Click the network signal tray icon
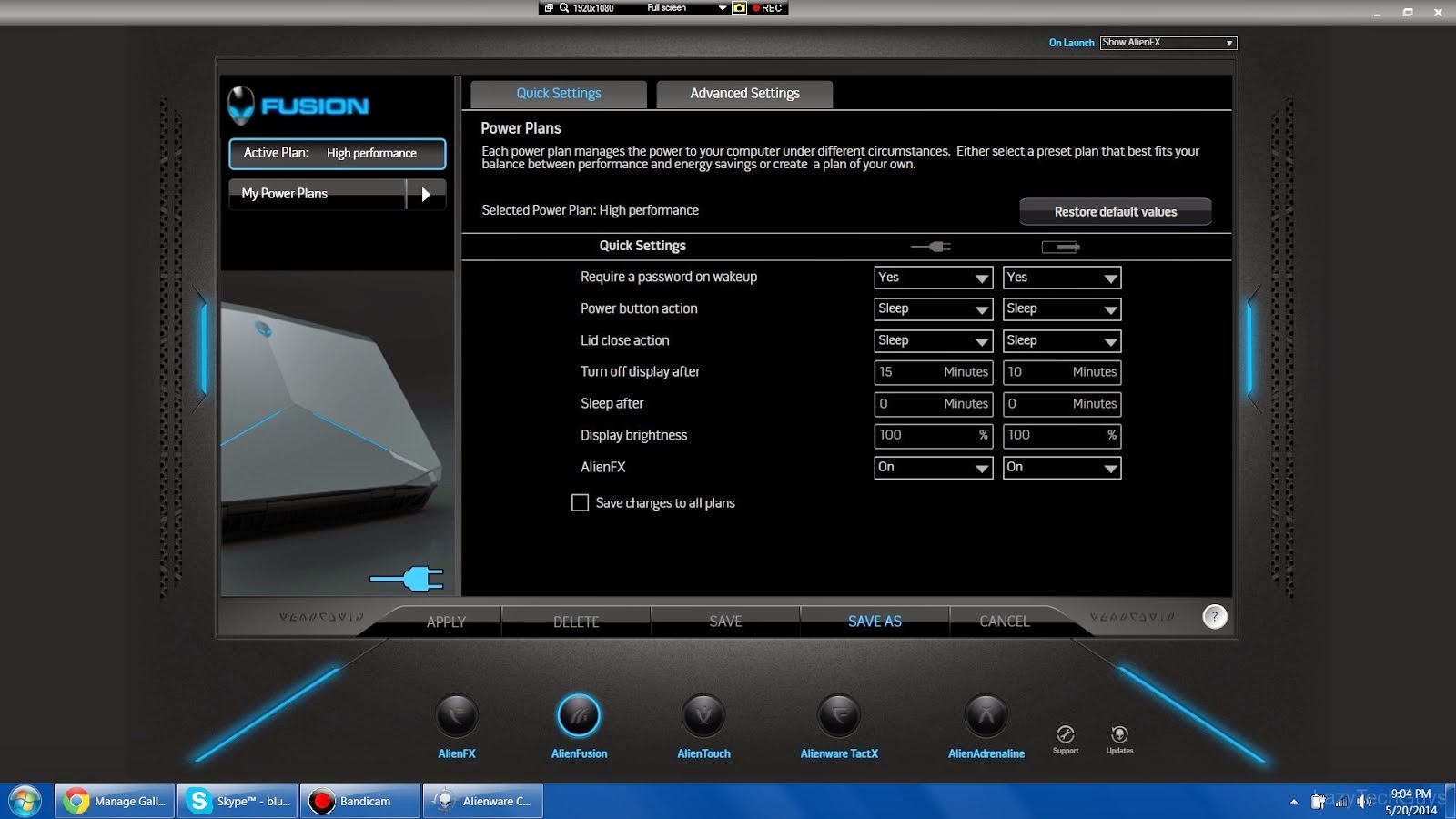Viewport: 1456px width, 819px height. click(1340, 802)
